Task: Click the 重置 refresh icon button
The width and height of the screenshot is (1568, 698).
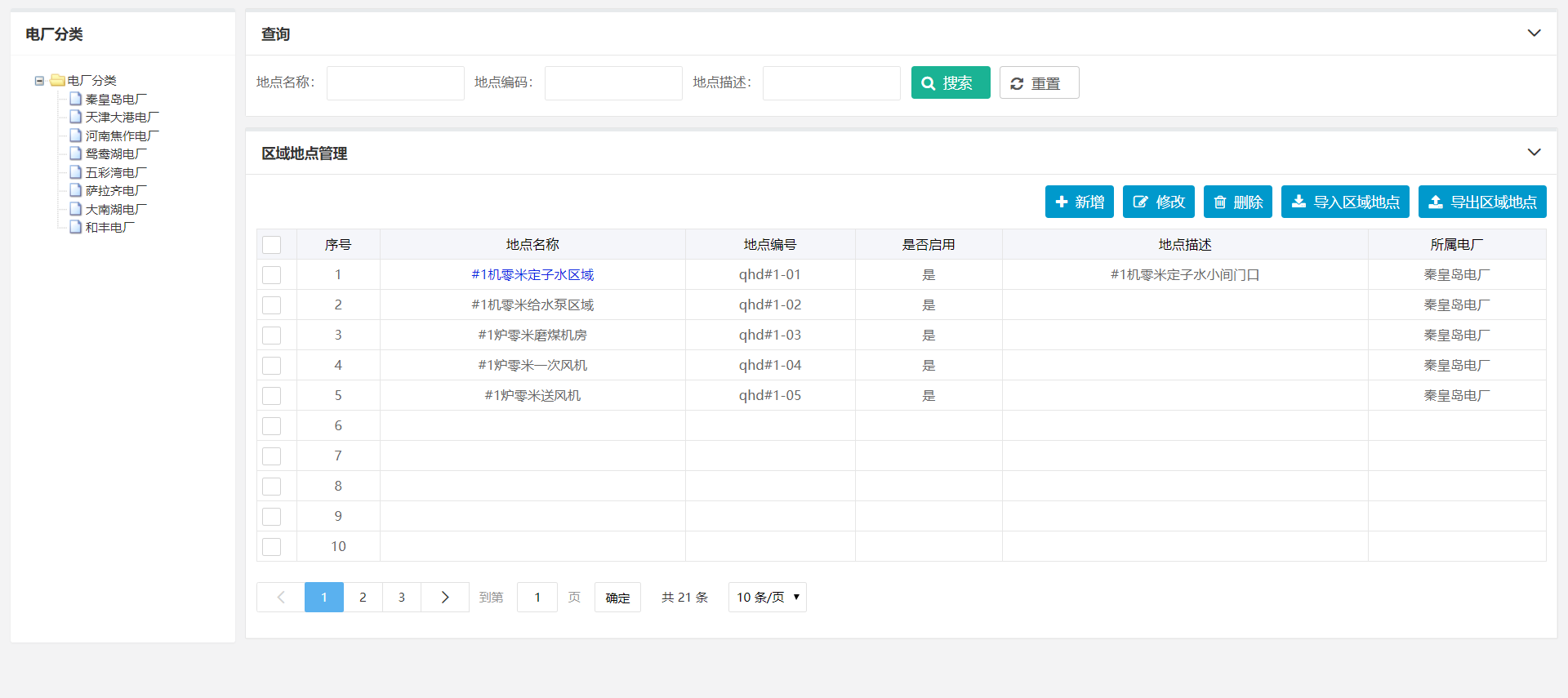Action: [x=1039, y=82]
